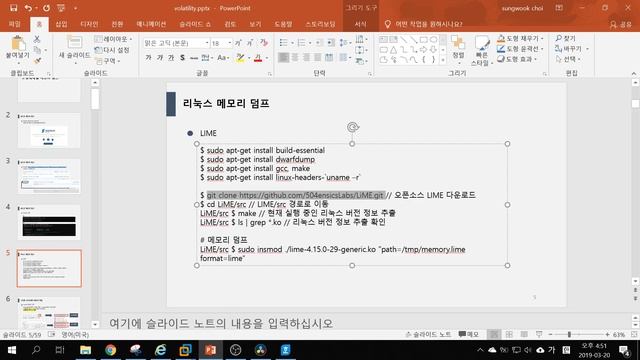Viewport: 640px width, 360px height.
Task: Toggle center text alignment
Action: pos(295,58)
